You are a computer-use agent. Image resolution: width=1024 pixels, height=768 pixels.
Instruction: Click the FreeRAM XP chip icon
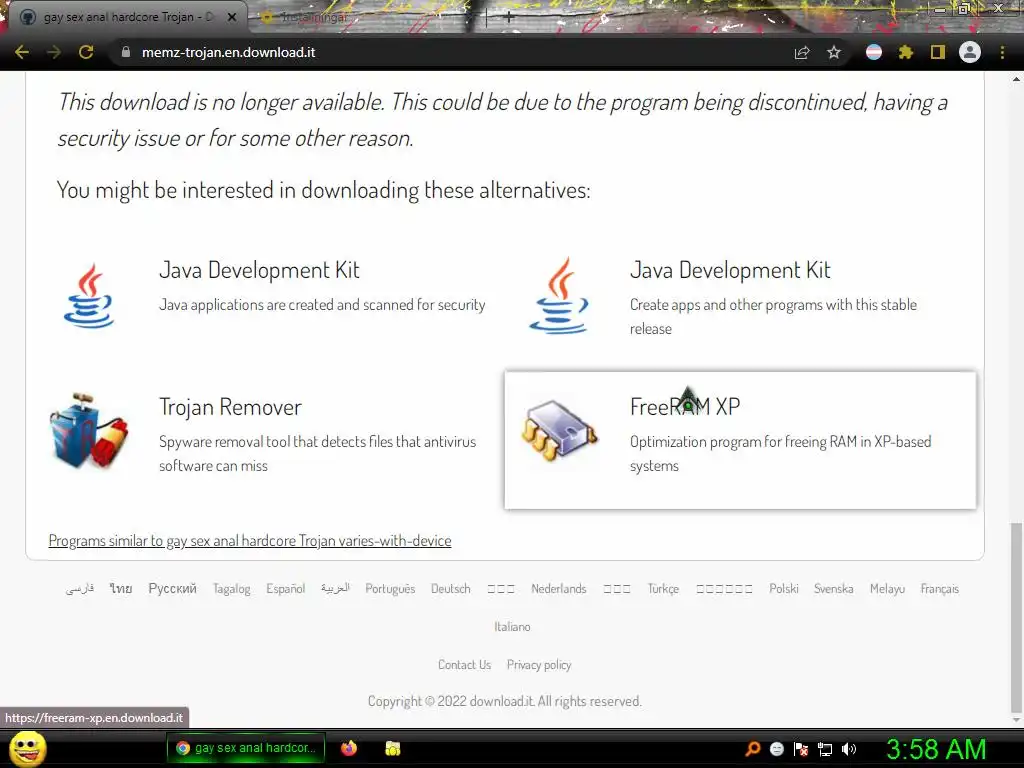coord(559,430)
